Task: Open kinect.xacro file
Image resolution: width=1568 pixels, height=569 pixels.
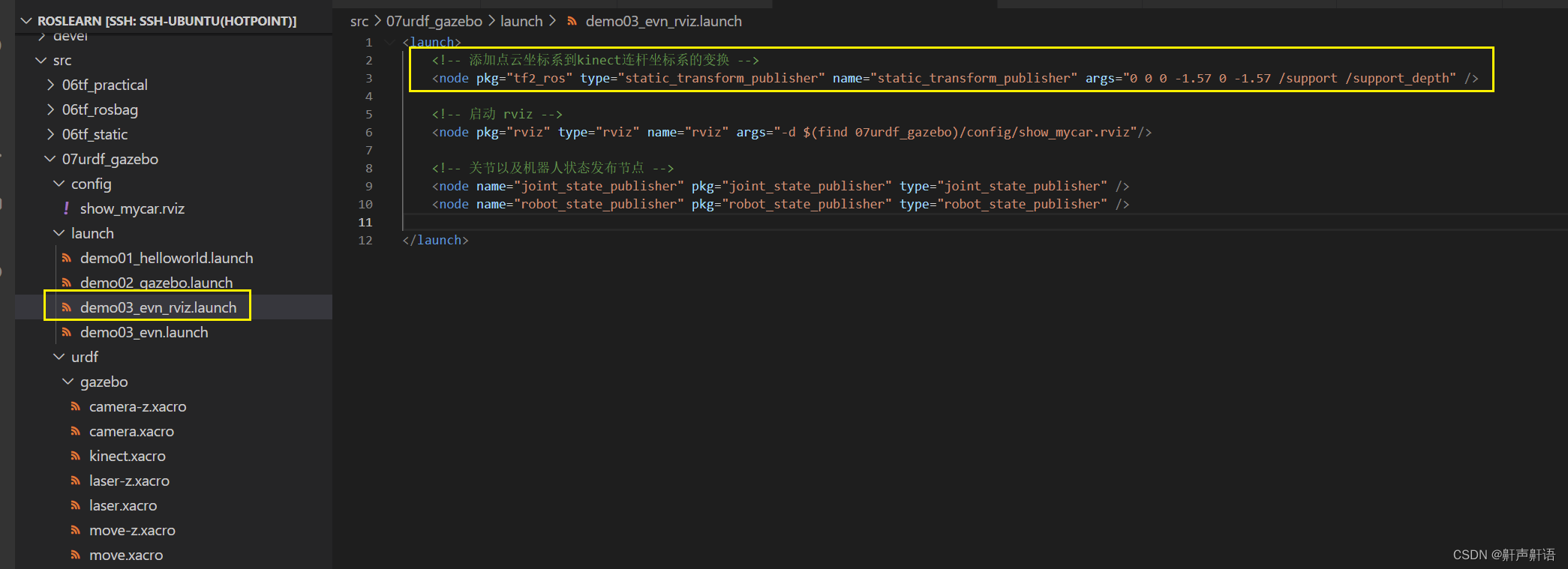Action: 127,456
